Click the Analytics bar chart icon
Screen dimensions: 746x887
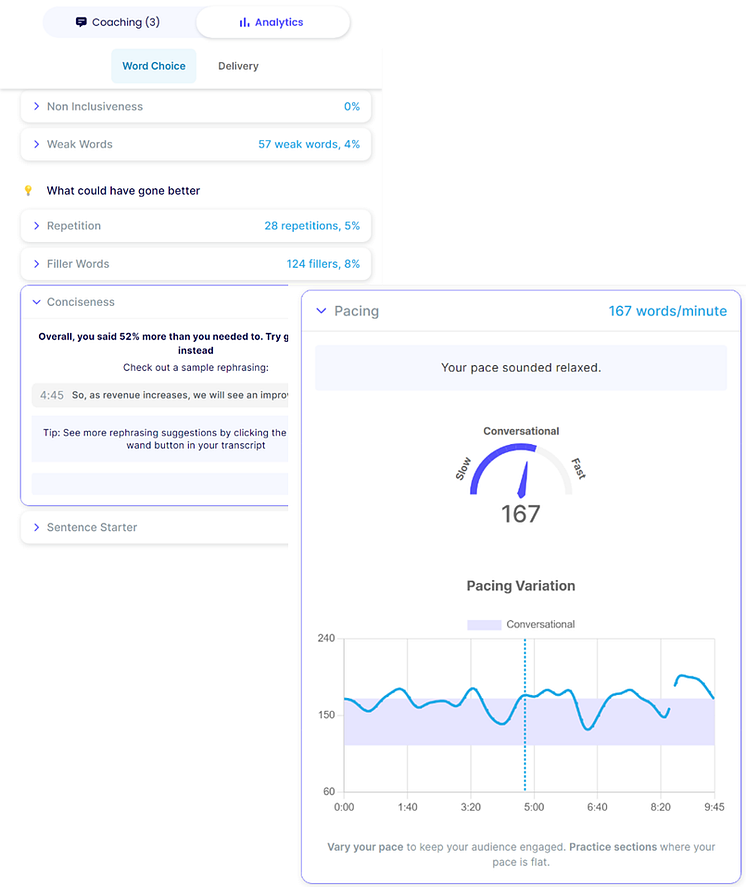point(244,22)
